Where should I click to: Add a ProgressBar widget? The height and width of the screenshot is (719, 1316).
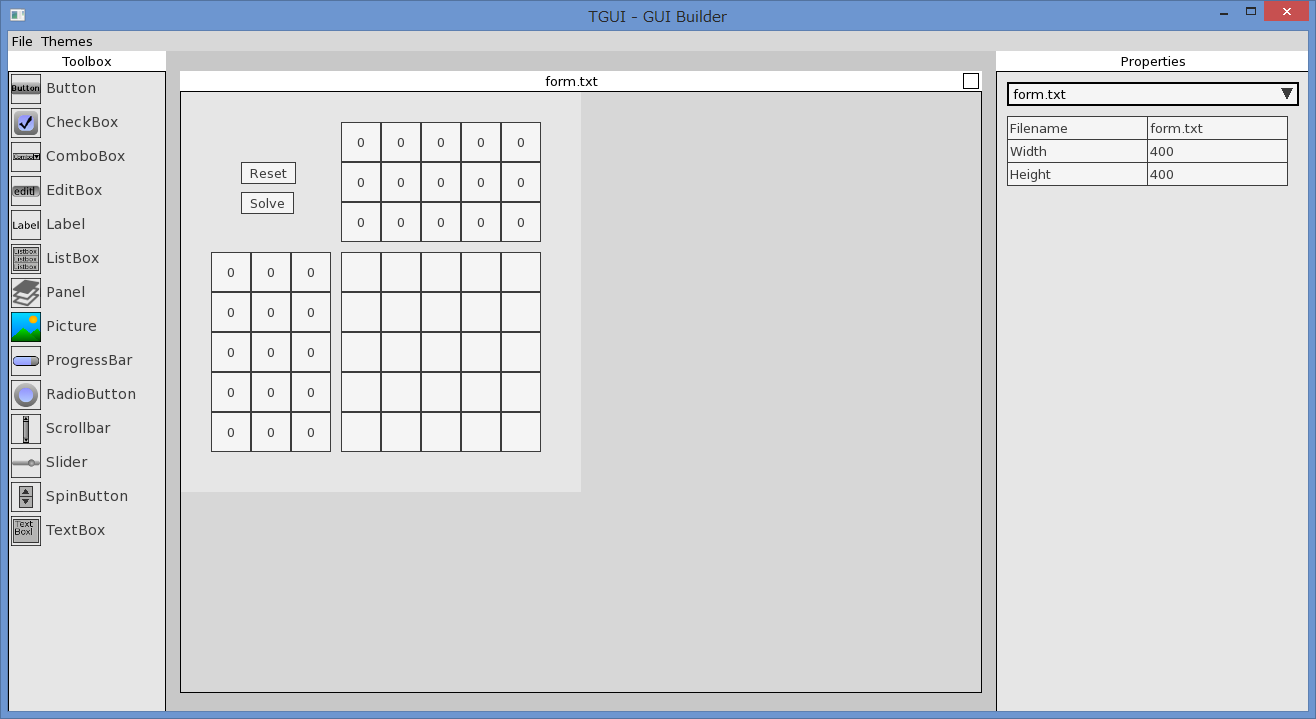(91, 360)
